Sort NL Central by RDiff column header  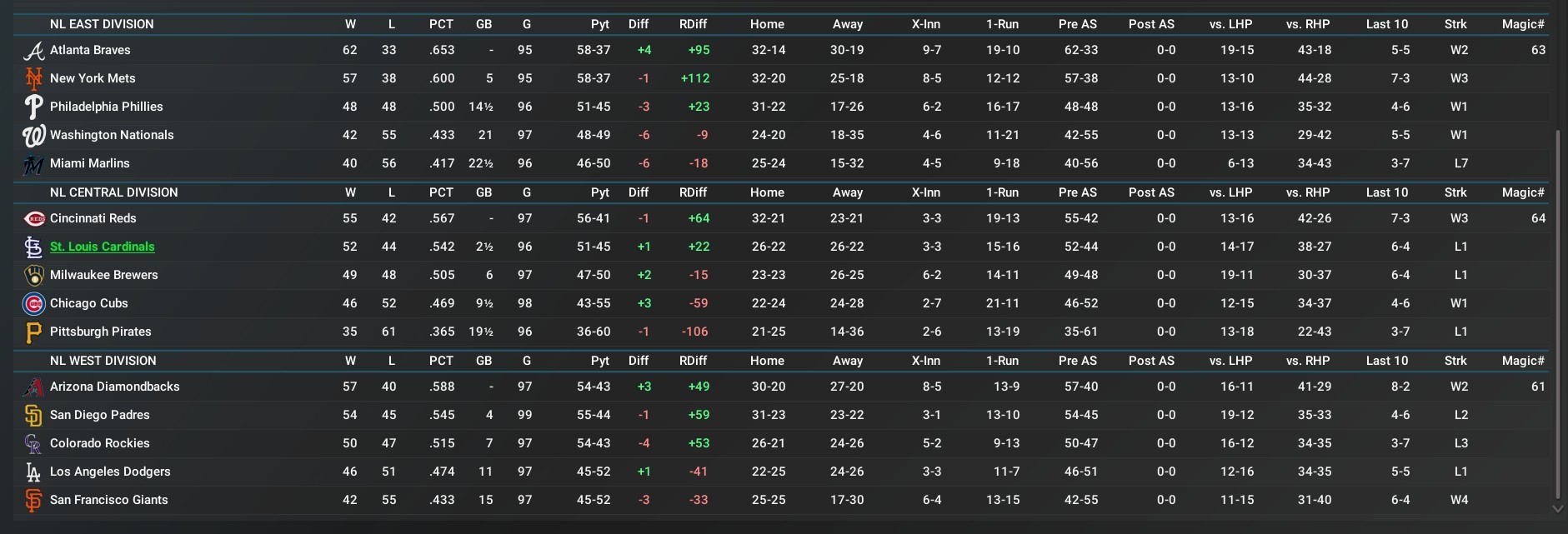coord(693,192)
